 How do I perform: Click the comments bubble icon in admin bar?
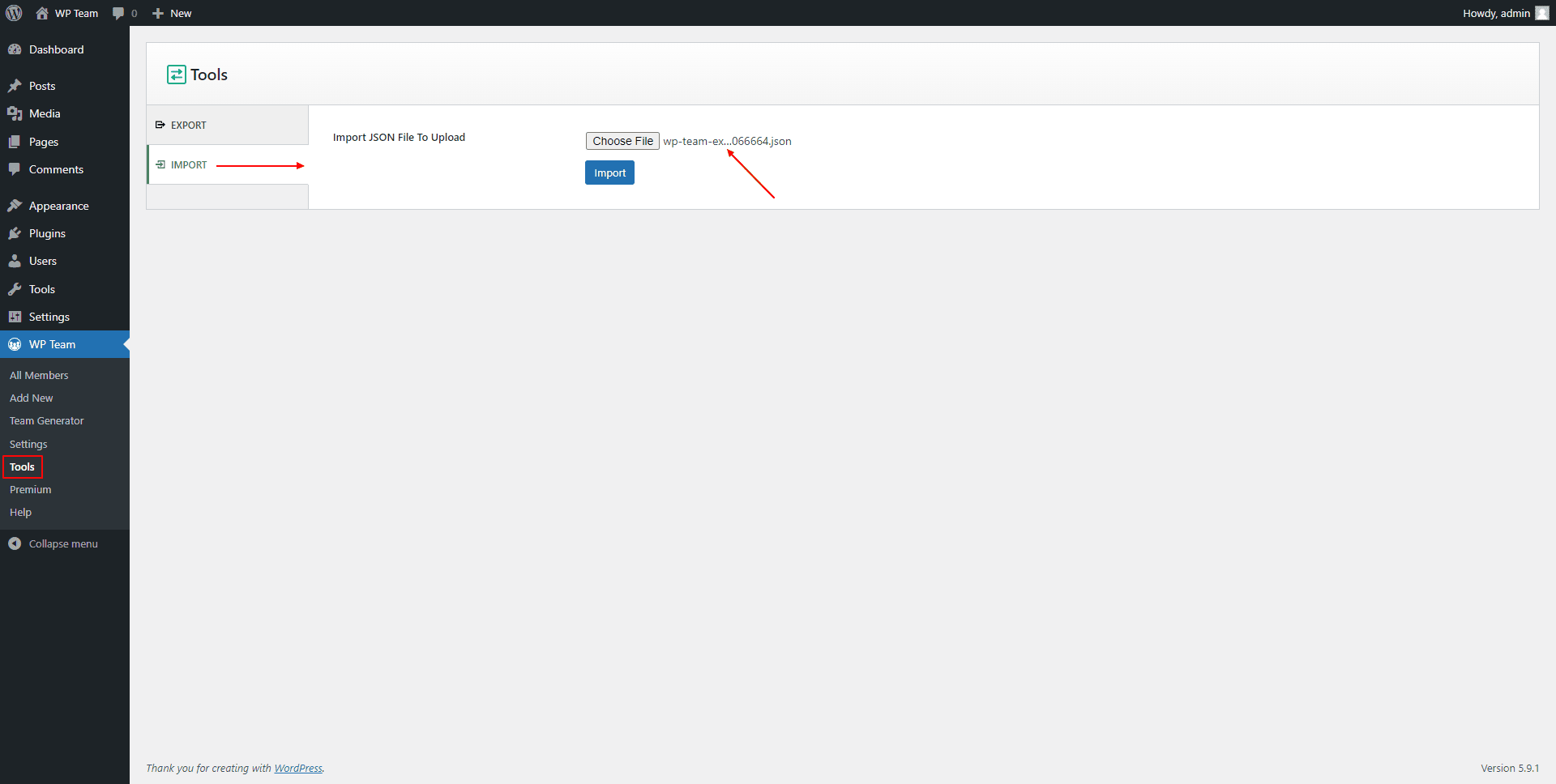[118, 13]
